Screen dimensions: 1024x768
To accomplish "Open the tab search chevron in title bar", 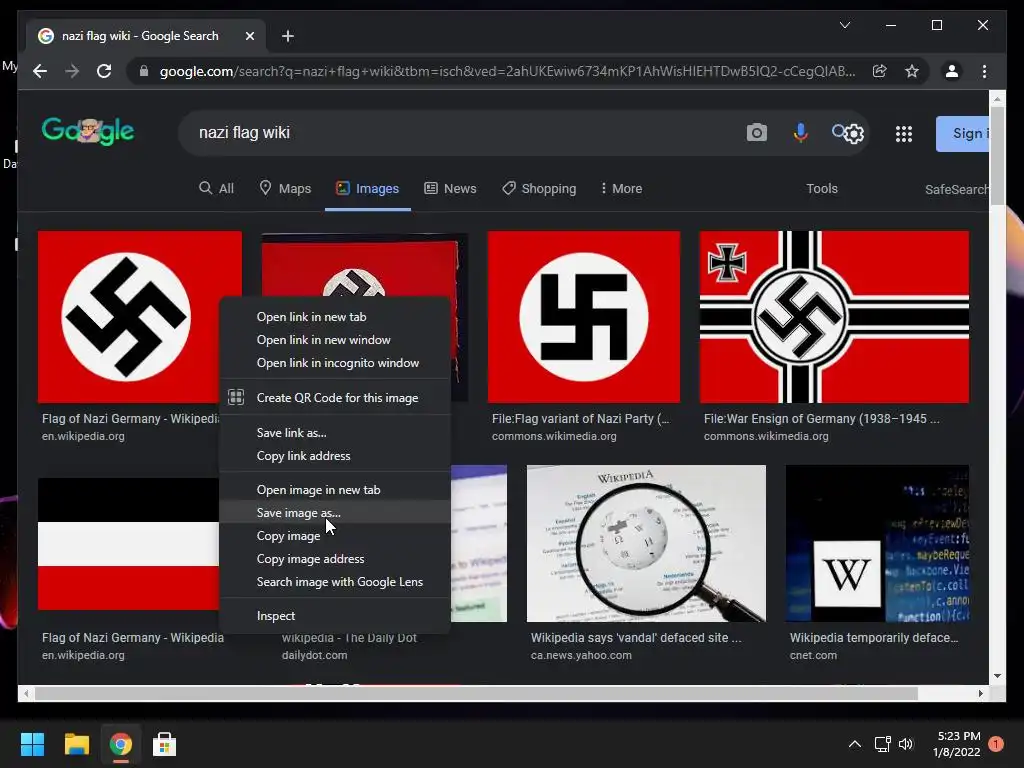I will 844,25.
